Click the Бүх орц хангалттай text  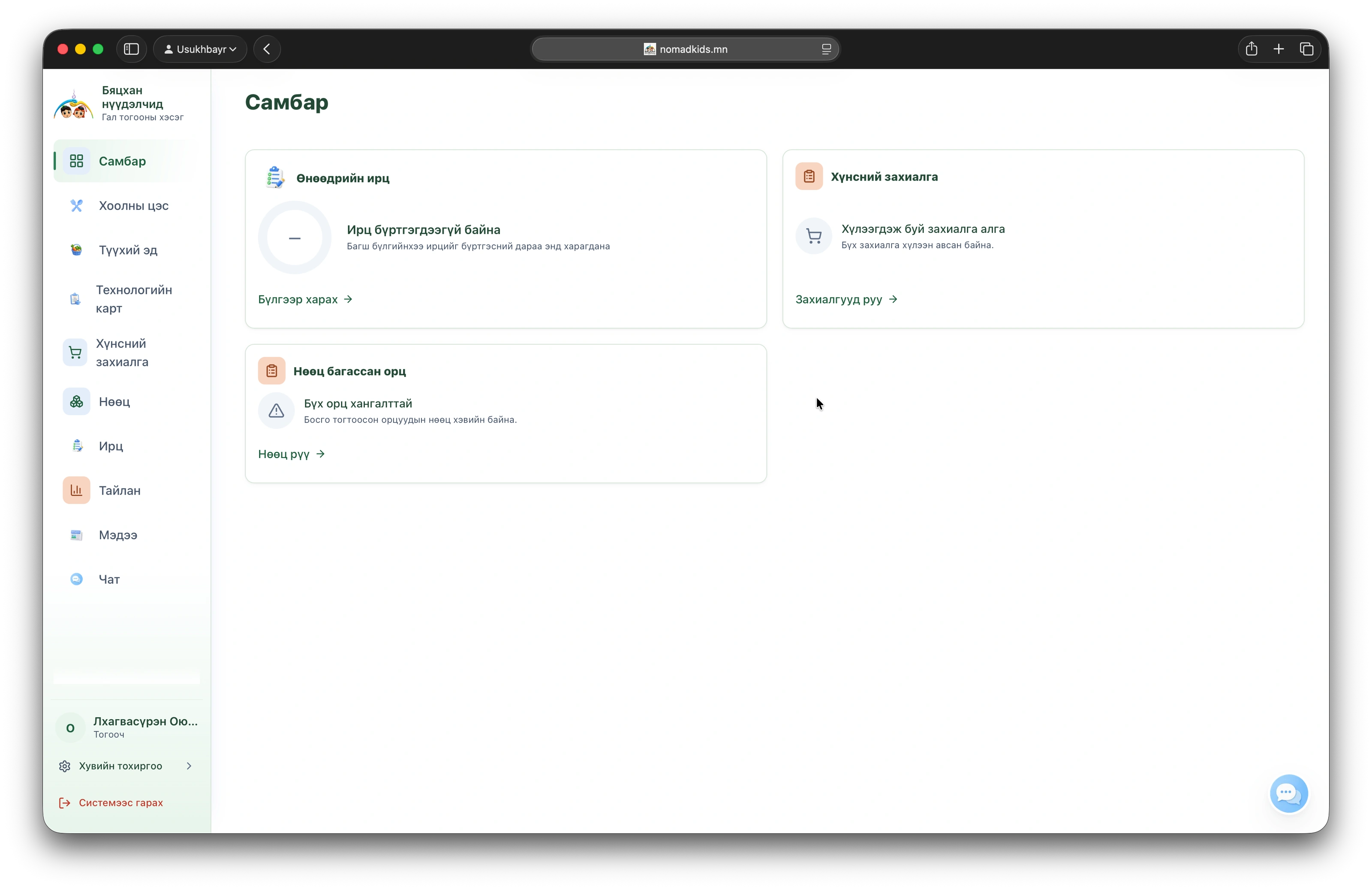click(x=358, y=403)
